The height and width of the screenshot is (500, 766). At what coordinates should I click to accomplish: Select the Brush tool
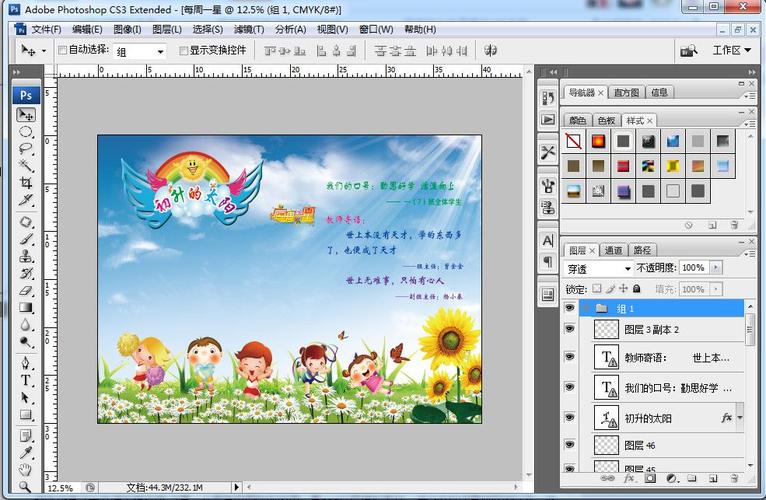26,239
